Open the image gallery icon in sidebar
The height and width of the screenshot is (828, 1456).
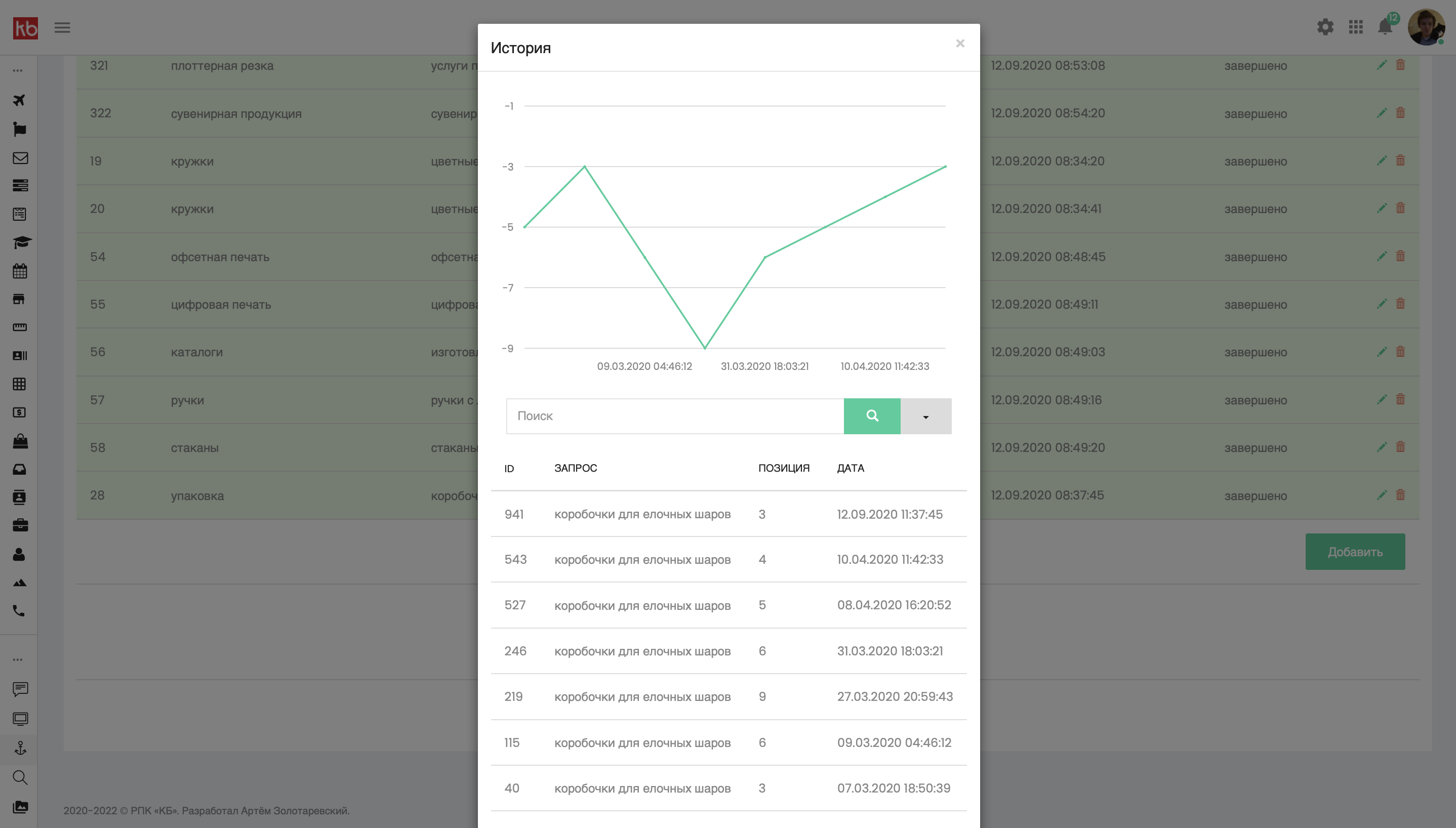20,806
